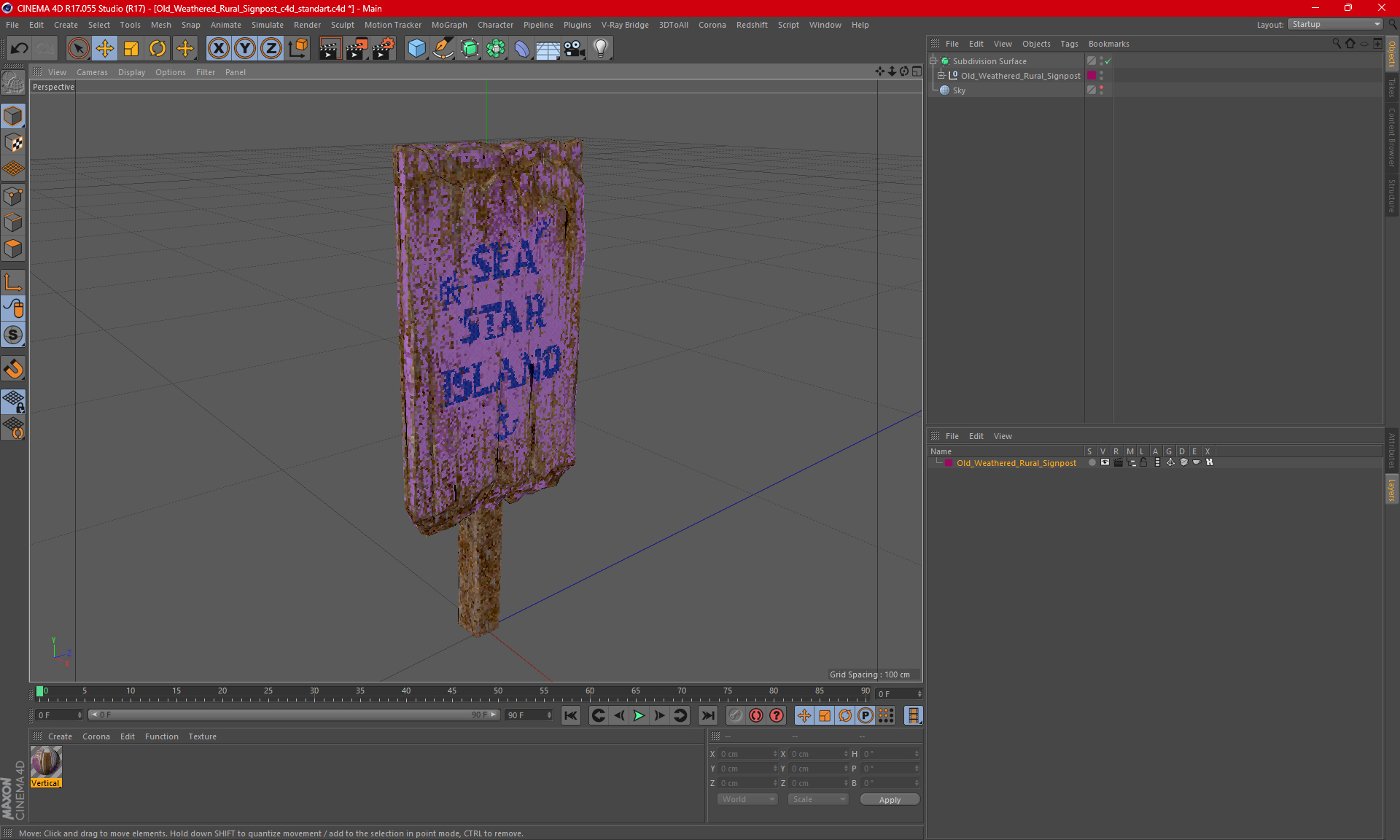Switch to Points mode

[13, 196]
